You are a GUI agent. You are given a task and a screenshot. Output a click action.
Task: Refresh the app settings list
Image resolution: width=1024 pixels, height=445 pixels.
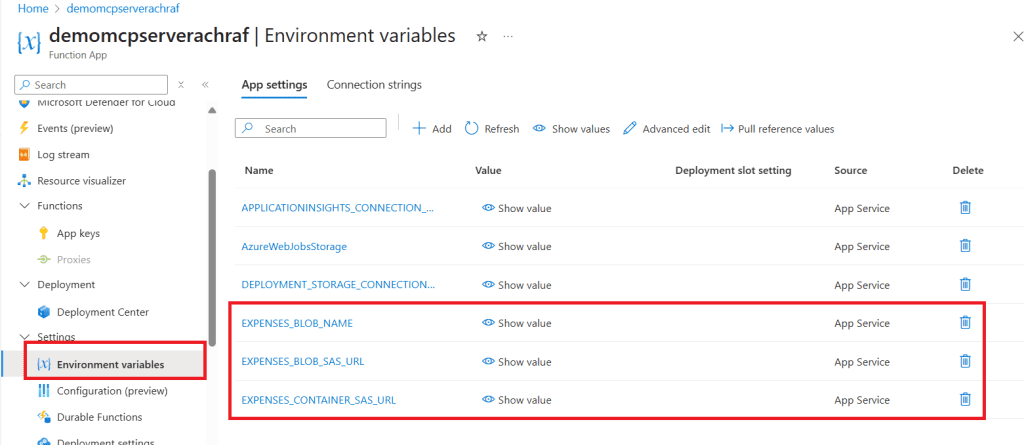pos(492,129)
